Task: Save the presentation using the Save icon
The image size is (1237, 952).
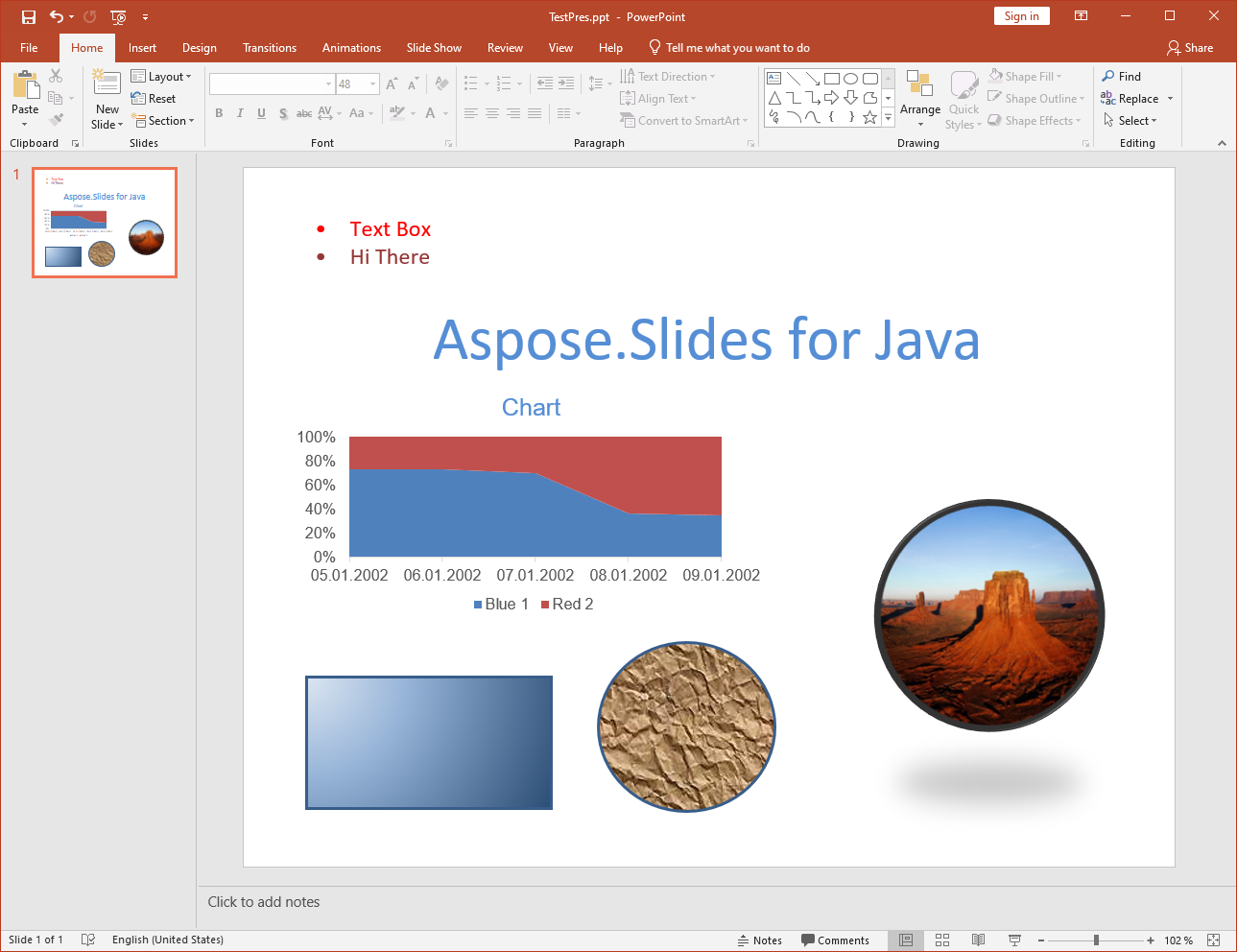Action: click(x=29, y=17)
